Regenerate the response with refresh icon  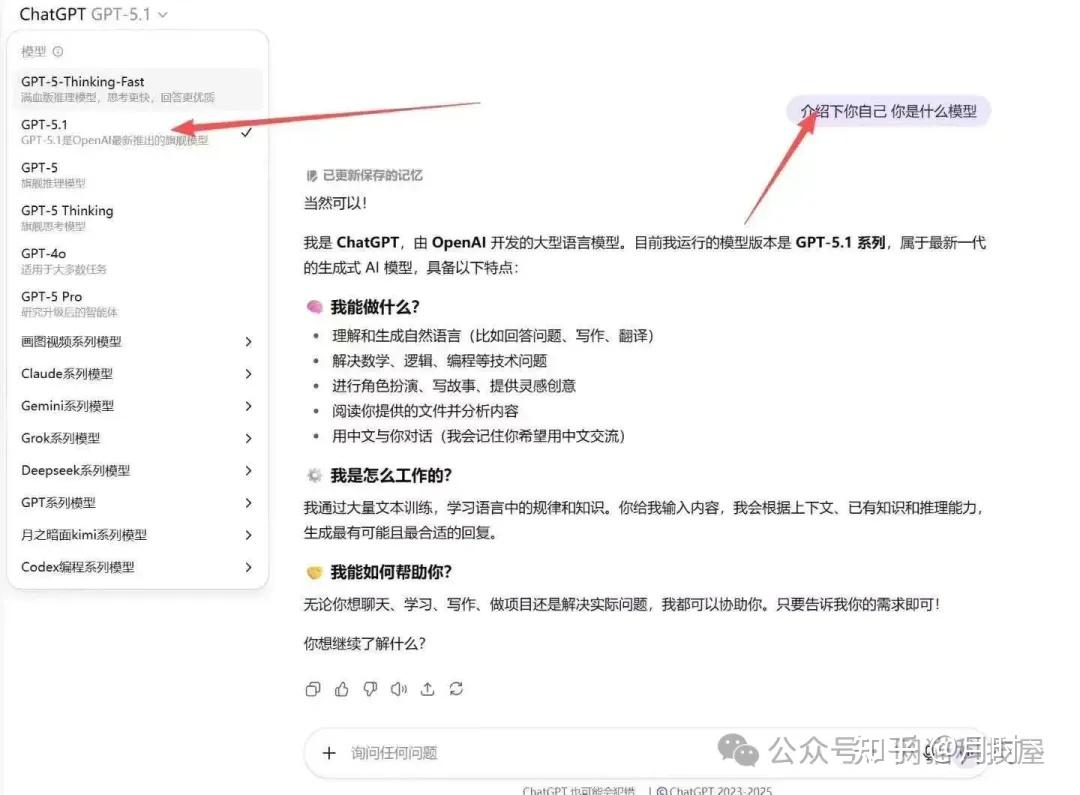tap(456, 689)
